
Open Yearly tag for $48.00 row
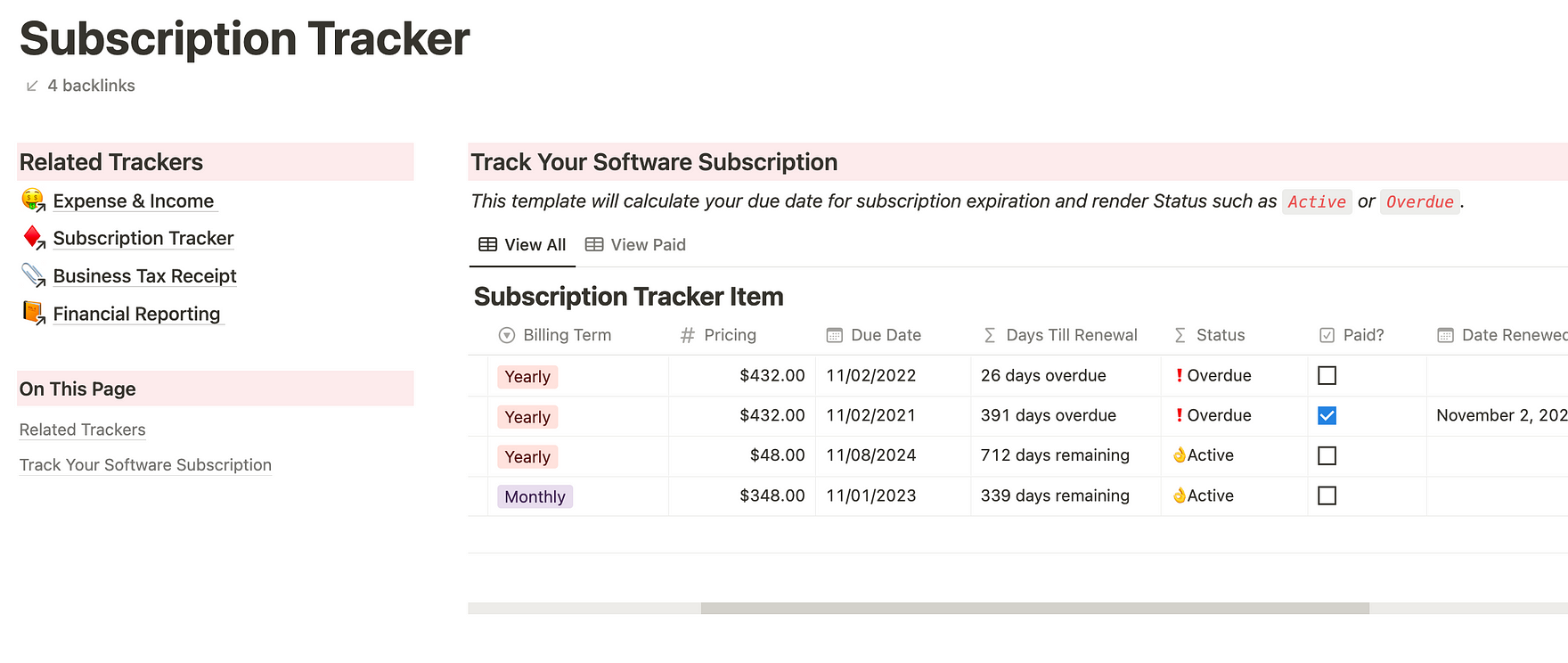[527, 457]
